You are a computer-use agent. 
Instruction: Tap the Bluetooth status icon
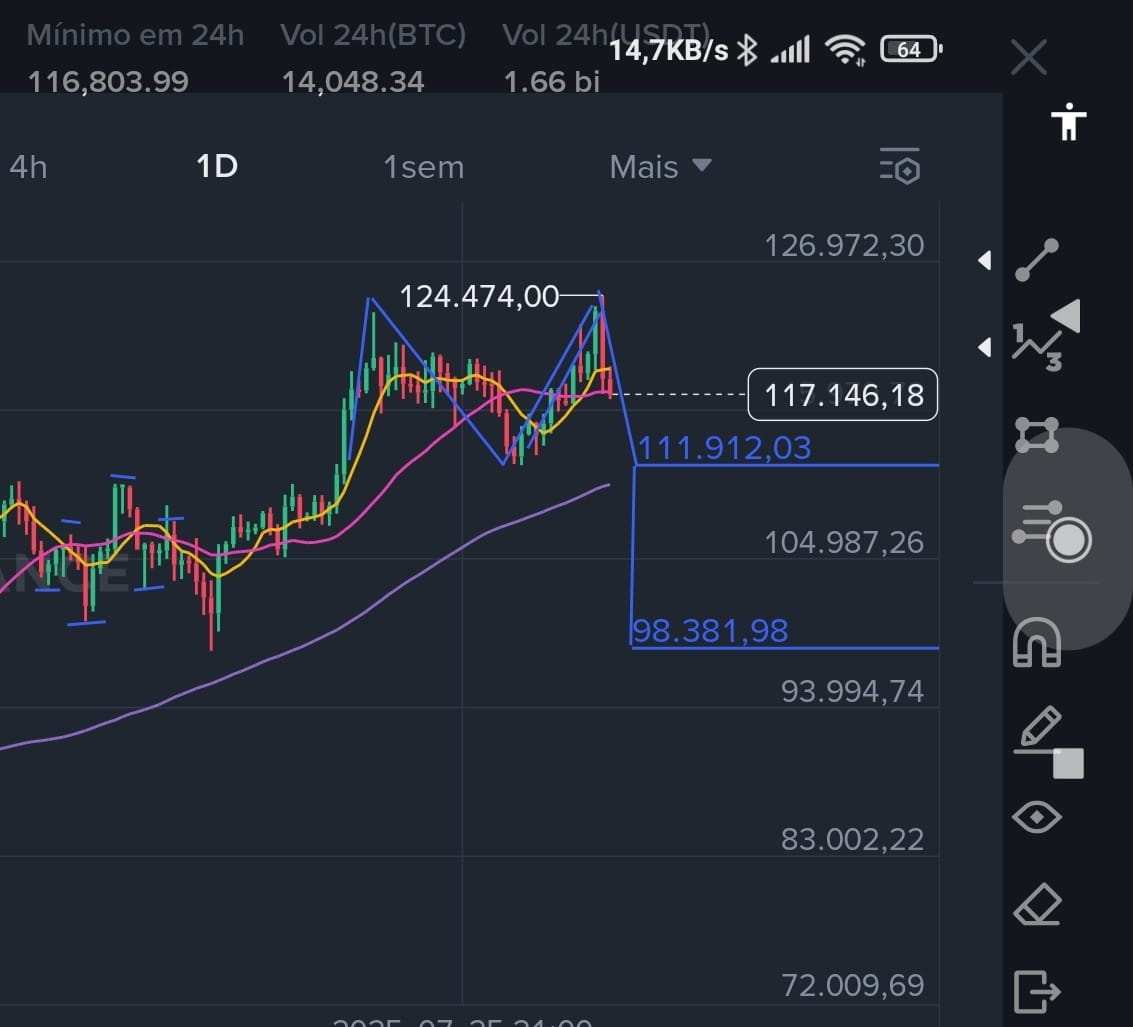point(748,51)
